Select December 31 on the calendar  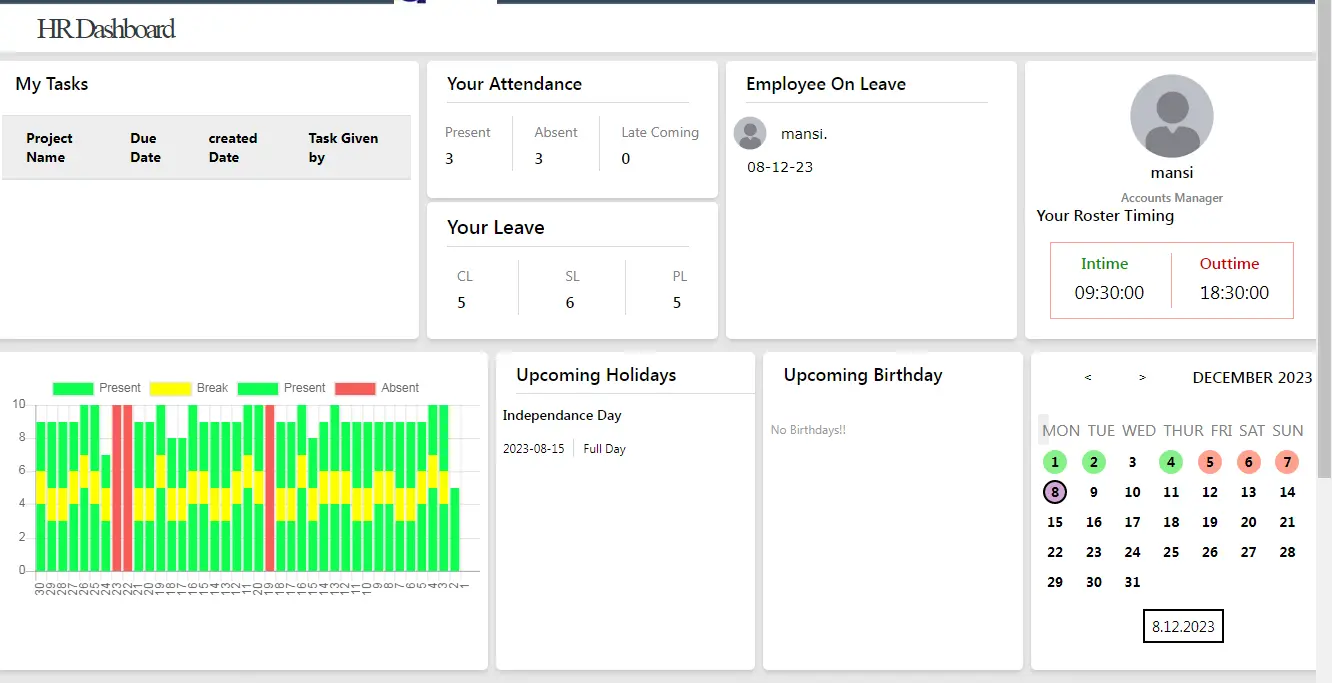tap(1132, 582)
